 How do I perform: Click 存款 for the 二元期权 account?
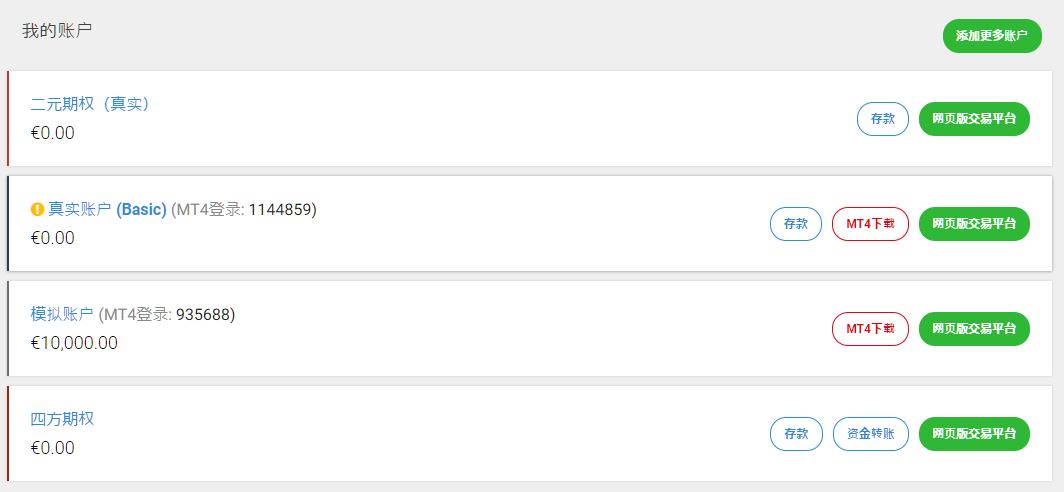coord(883,119)
